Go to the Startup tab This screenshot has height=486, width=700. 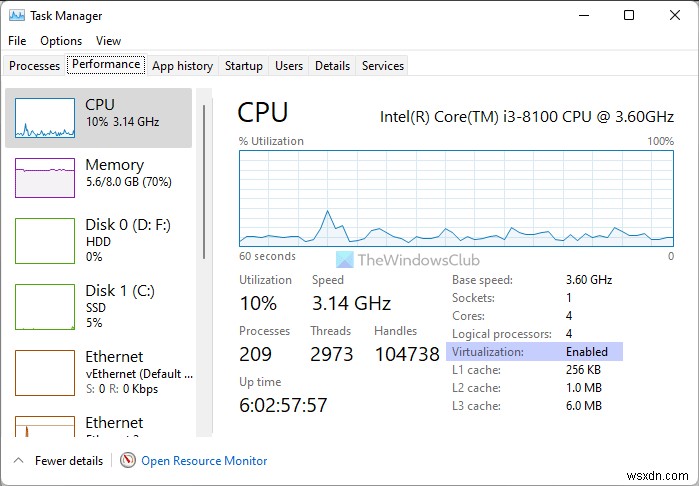244,66
